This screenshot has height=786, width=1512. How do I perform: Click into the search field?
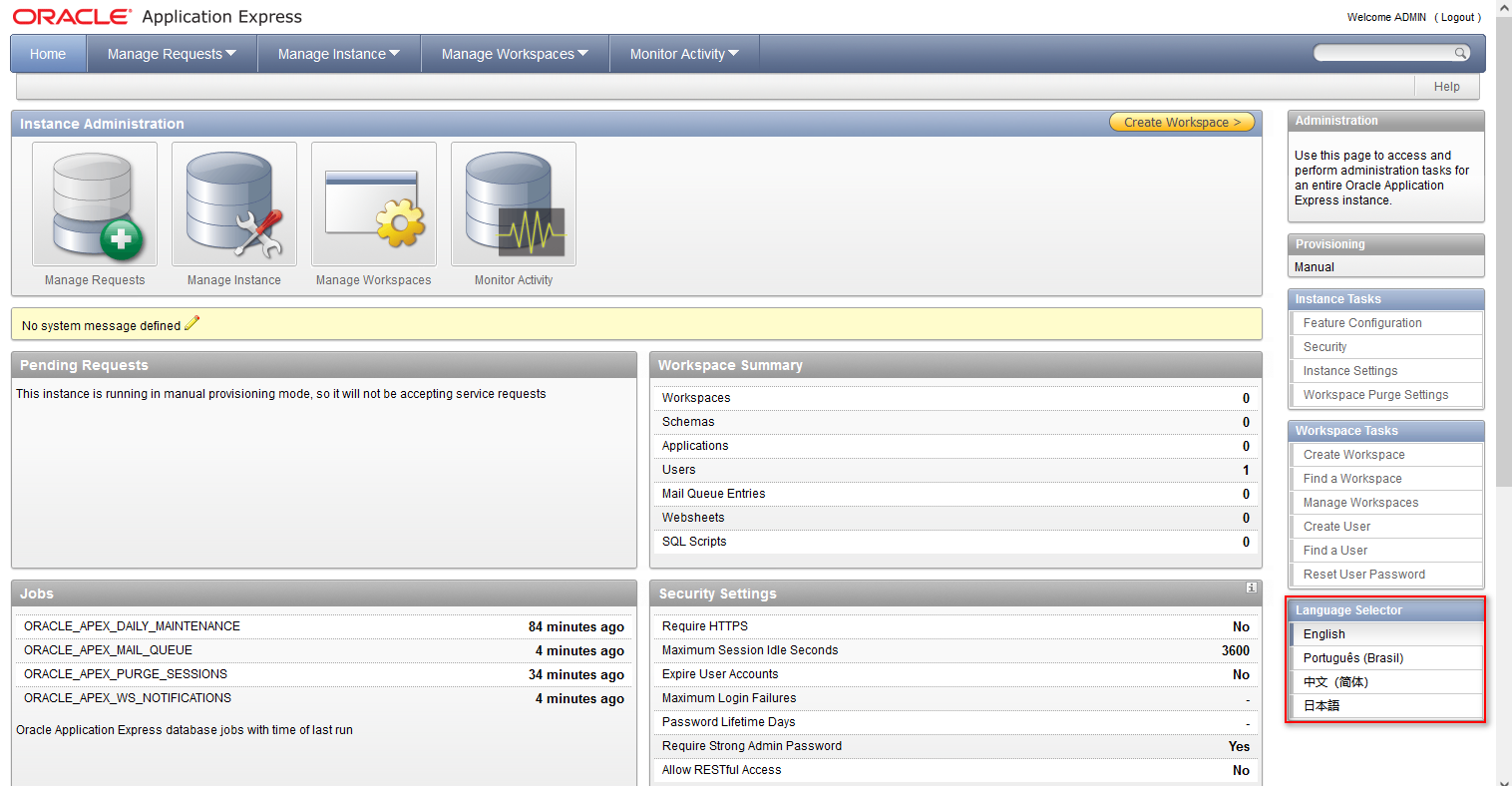click(1384, 53)
